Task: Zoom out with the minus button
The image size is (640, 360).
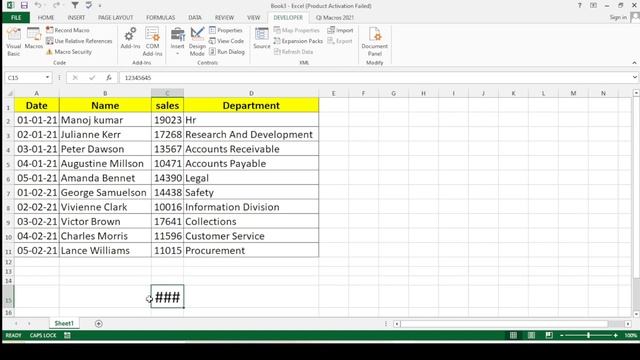Action: coord(562,336)
